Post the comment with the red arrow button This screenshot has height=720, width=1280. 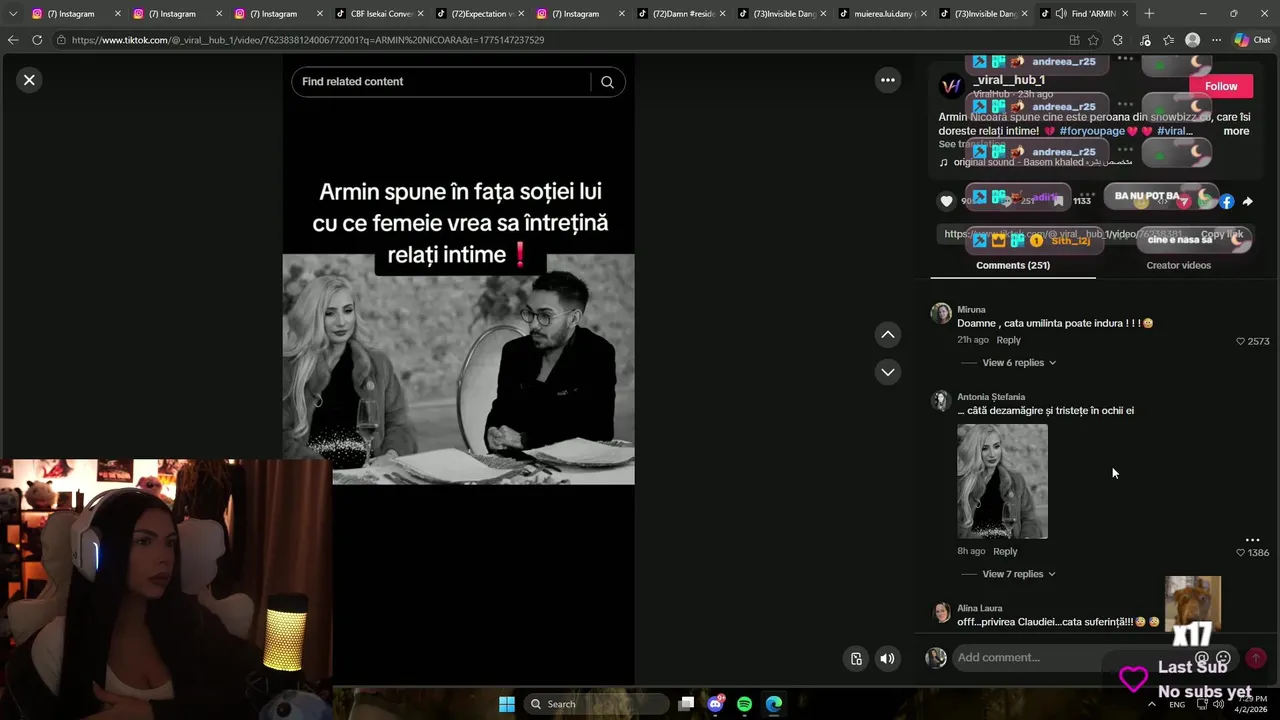pyautogui.click(x=1256, y=658)
